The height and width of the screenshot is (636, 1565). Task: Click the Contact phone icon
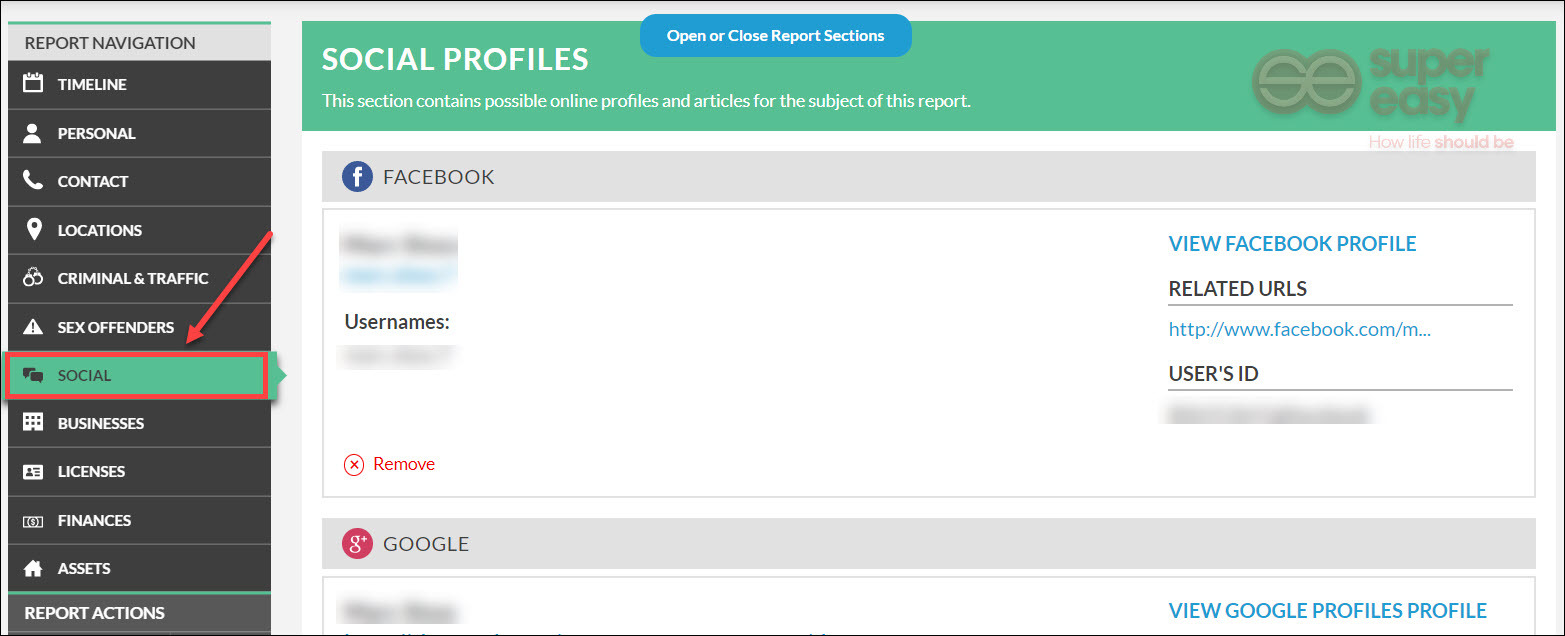(33, 181)
